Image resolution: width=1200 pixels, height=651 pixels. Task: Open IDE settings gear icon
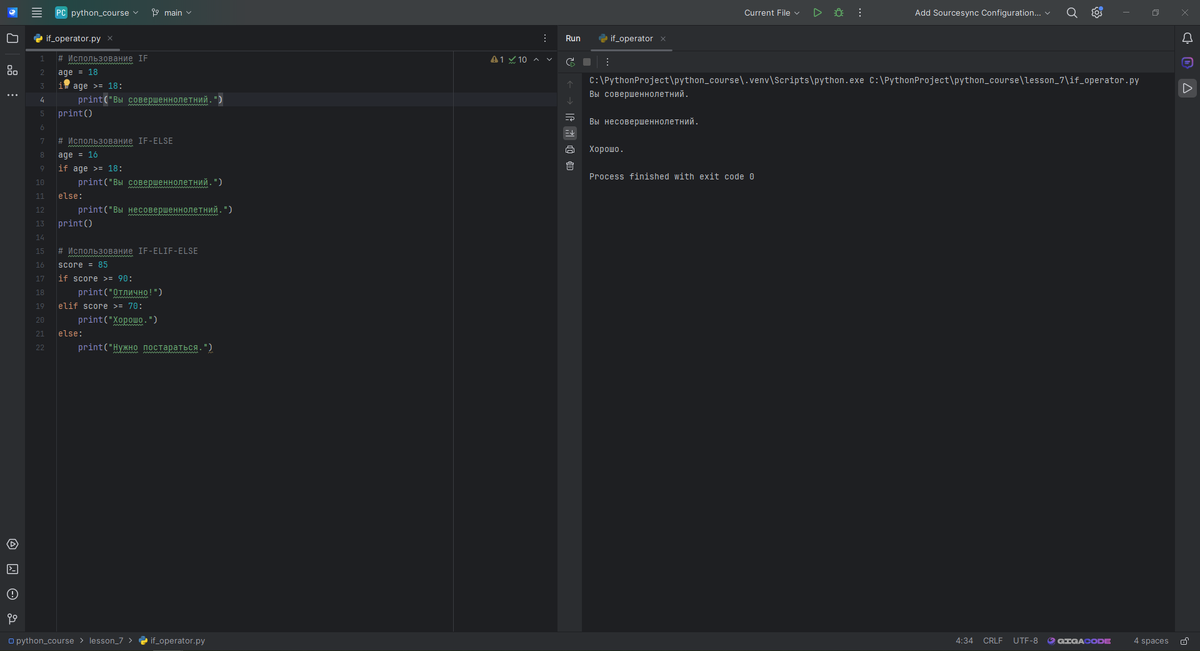click(1097, 13)
